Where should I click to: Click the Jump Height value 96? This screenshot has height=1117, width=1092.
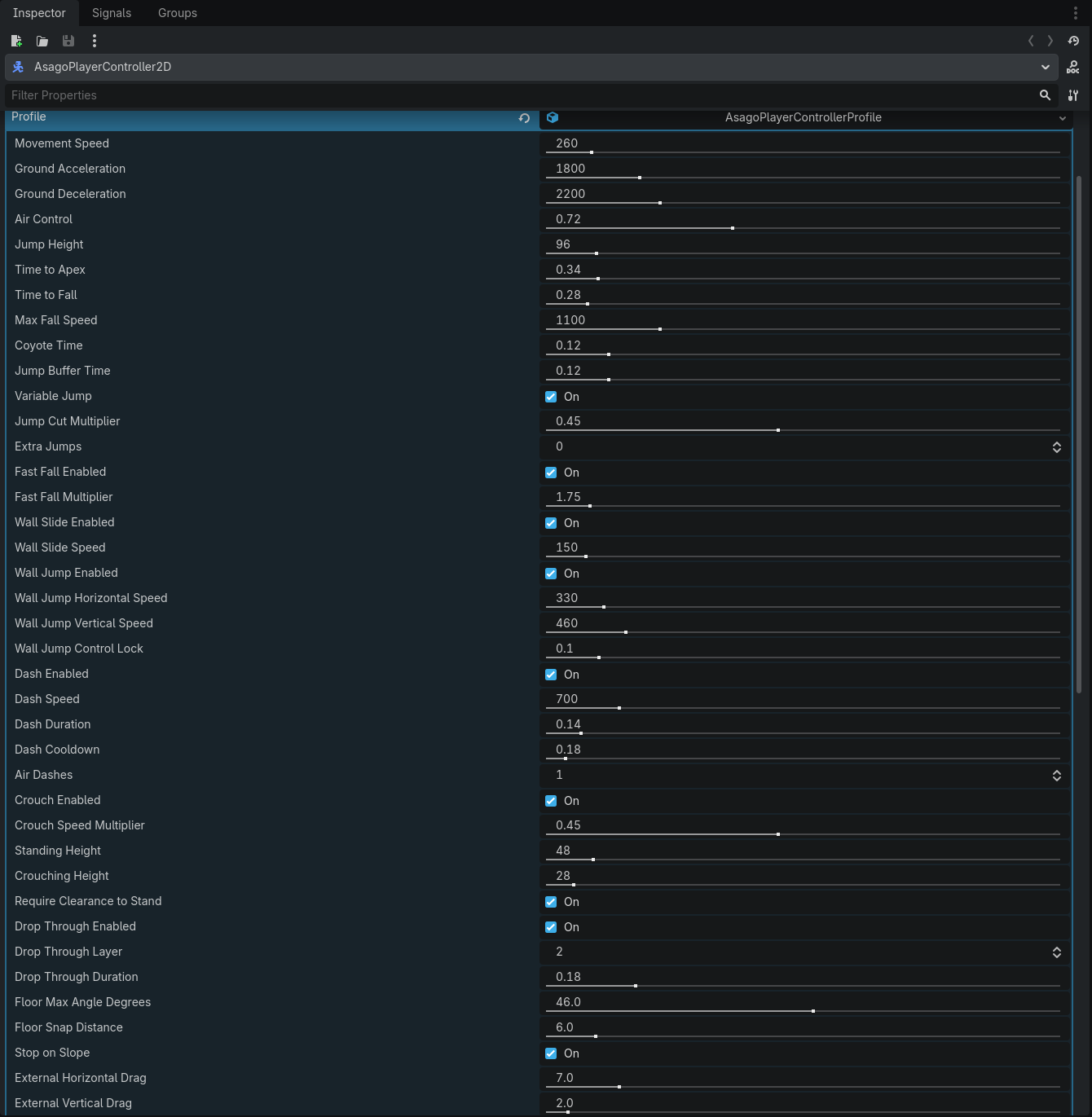(563, 244)
